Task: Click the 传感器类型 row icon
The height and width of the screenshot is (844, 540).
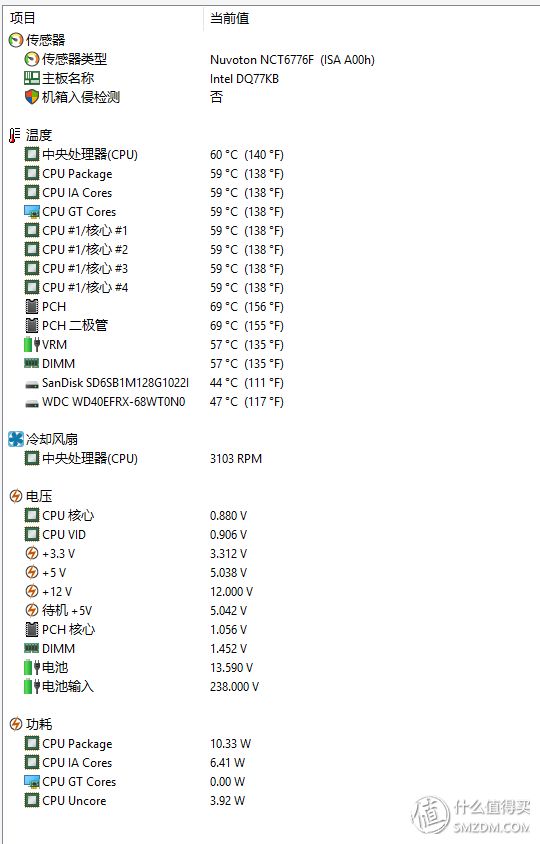Action: 32,59
